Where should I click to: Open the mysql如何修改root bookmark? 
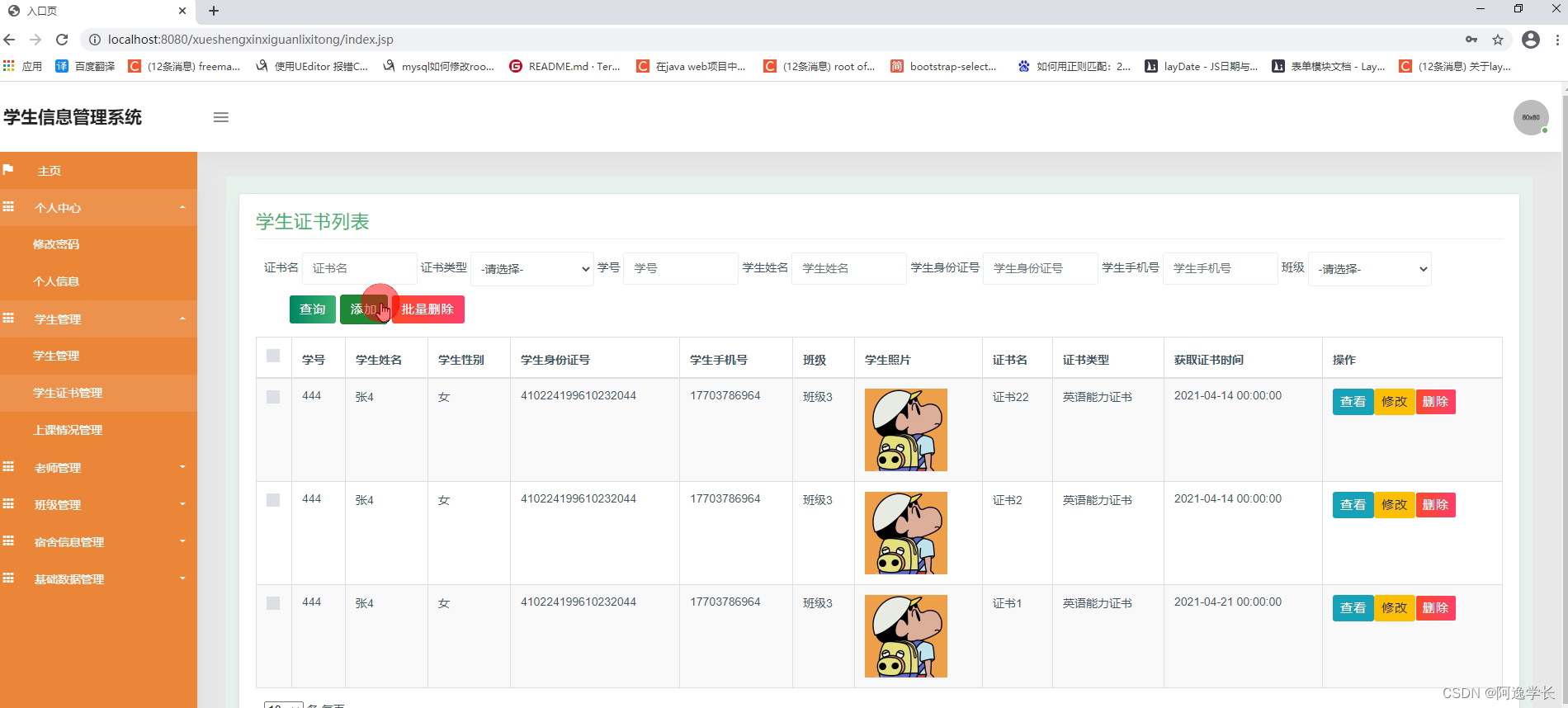(438, 66)
